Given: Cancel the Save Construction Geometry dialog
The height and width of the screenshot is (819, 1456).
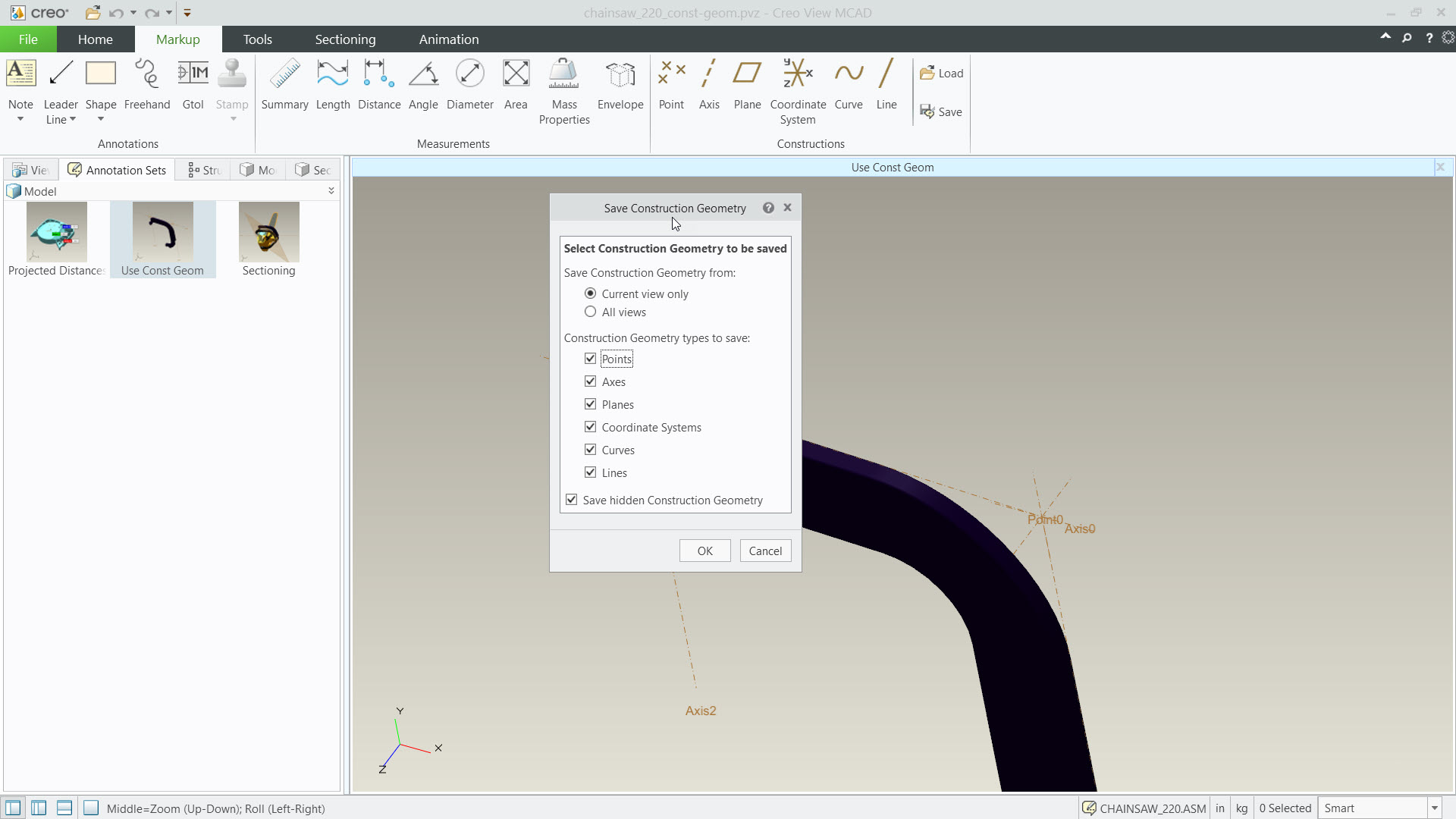Looking at the screenshot, I should point(765,551).
